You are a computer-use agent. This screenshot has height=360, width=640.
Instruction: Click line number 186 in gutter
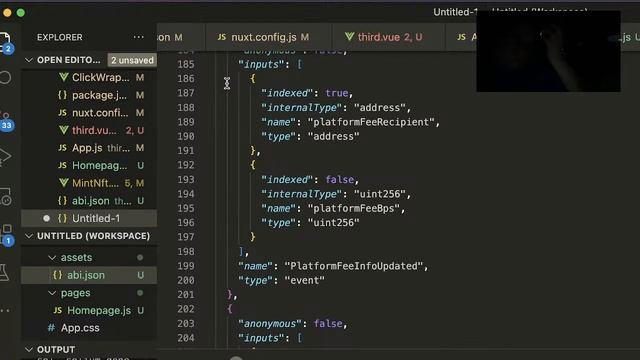[186, 78]
